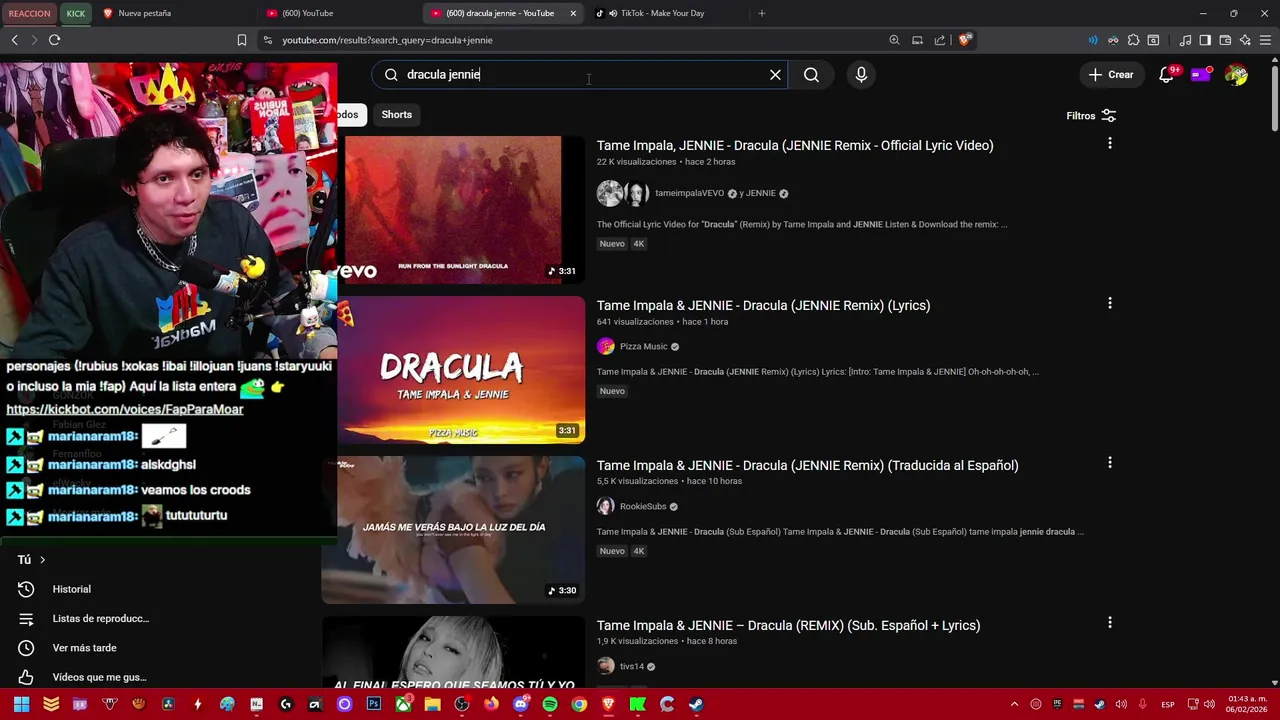The image size is (1280, 720).
Task: Start voice search with the microphone icon
Action: pyautogui.click(x=861, y=75)
